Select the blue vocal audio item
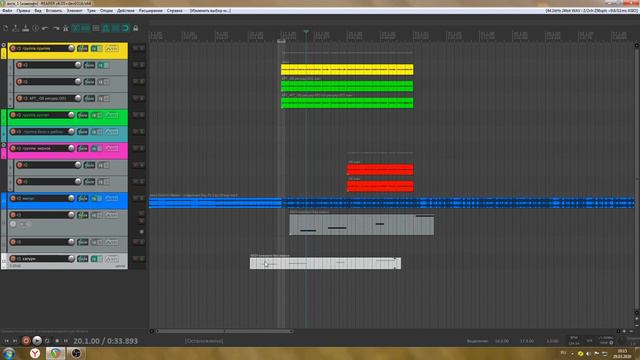The width and height of the screenshot is (640, 360). (391, 202)
